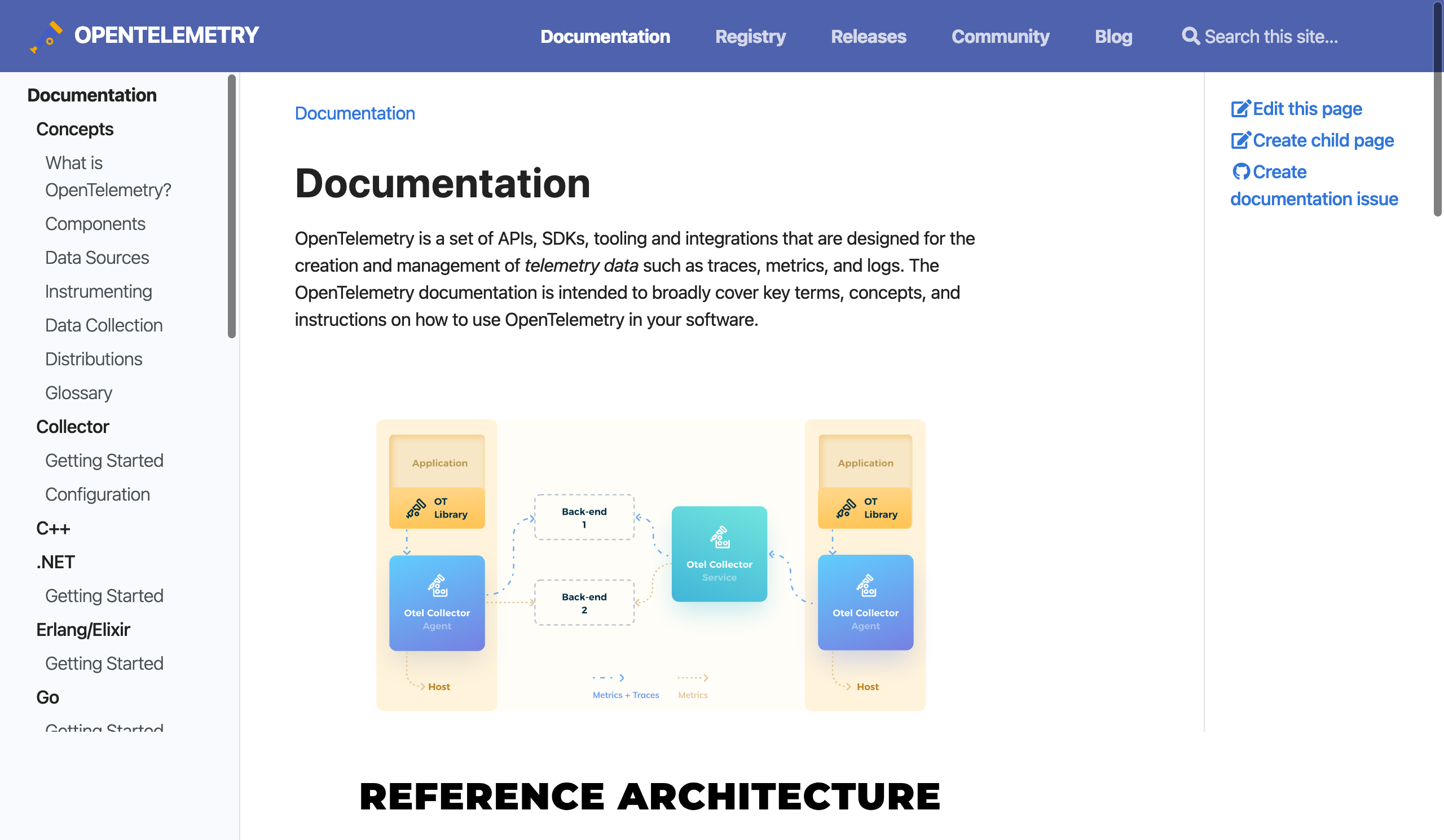Click the Documentation breadcrumb link

[355, 113]
